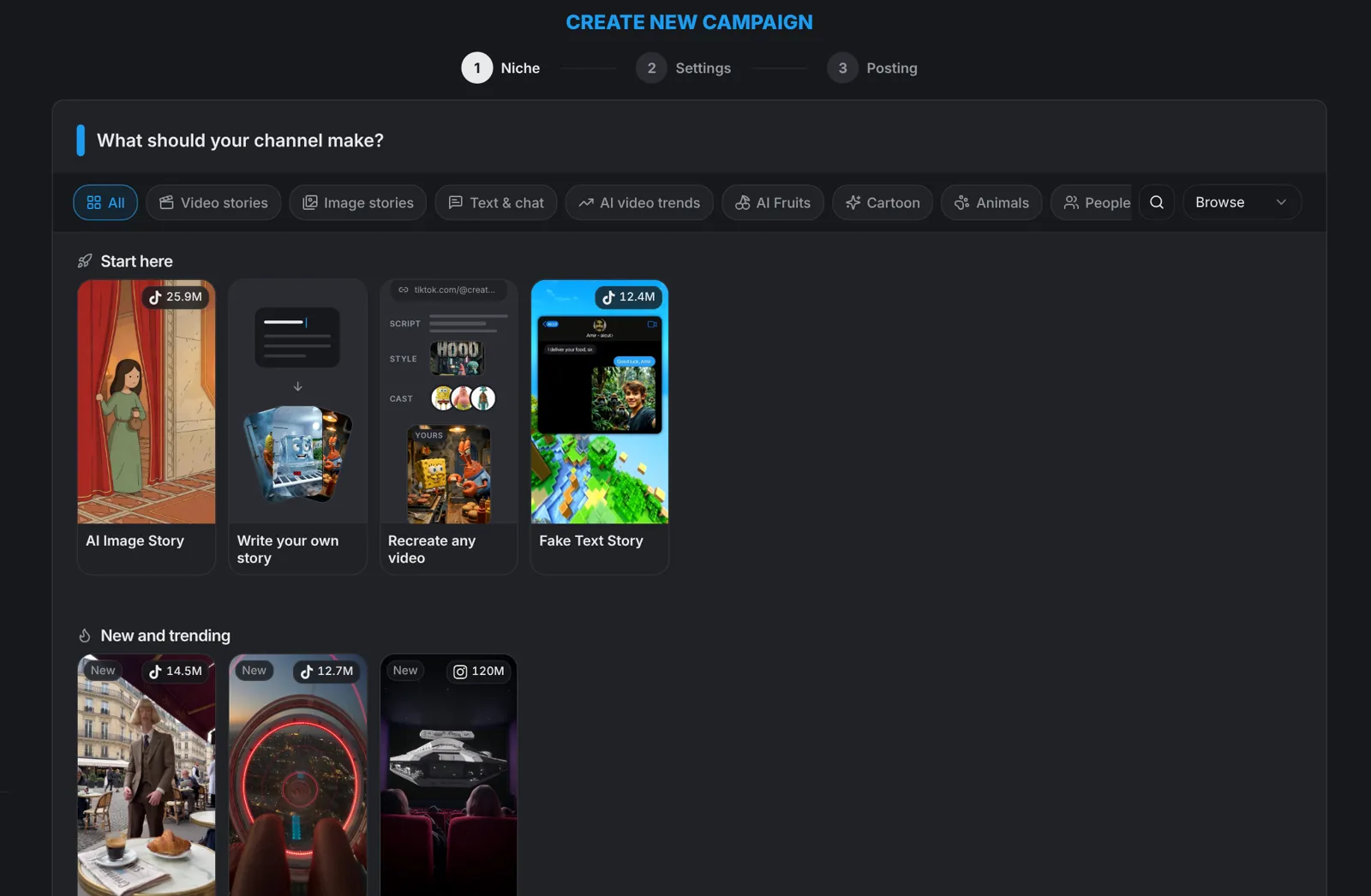Filter by Text & chat
This screenshot has height=896, width=1371.
tap(496, 202)
